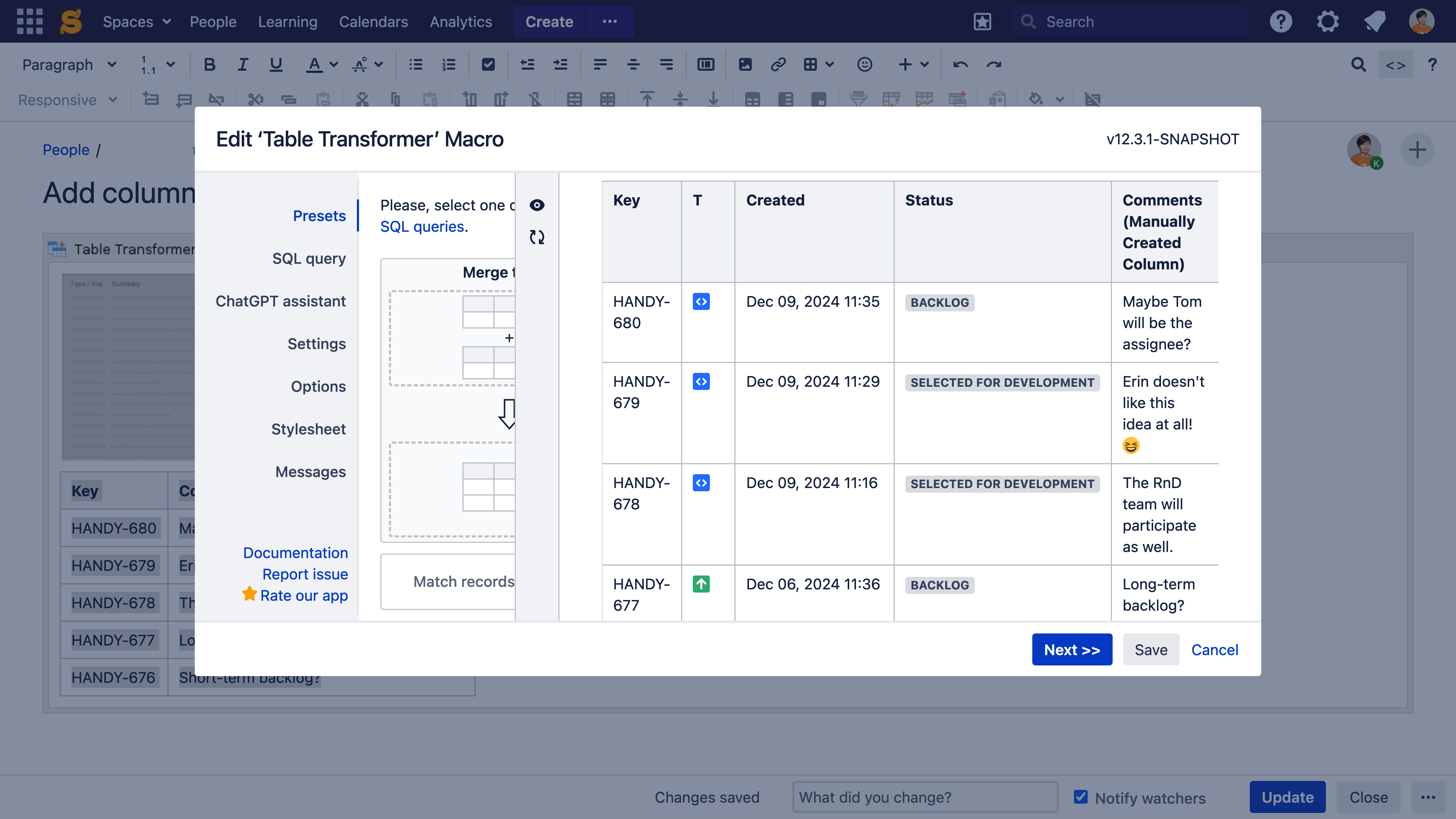Click the outdent icon
Screen dimensions: 1456x819
click(528, 64)
